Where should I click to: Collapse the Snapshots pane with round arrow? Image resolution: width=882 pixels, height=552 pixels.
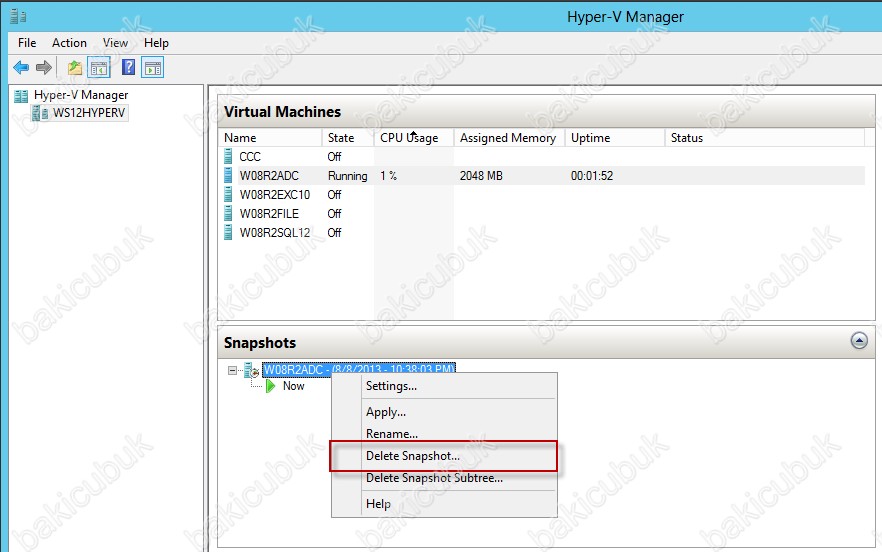point(859,340)
